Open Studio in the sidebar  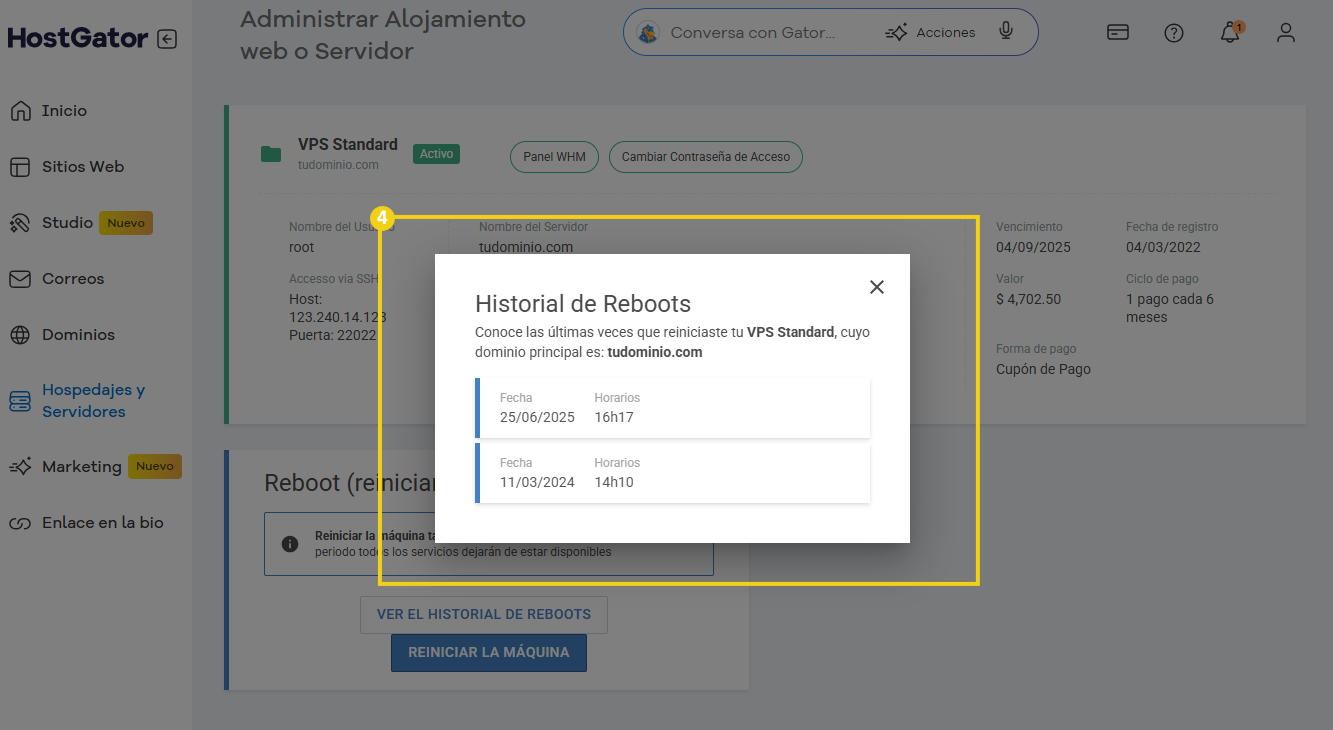[67, 223]
